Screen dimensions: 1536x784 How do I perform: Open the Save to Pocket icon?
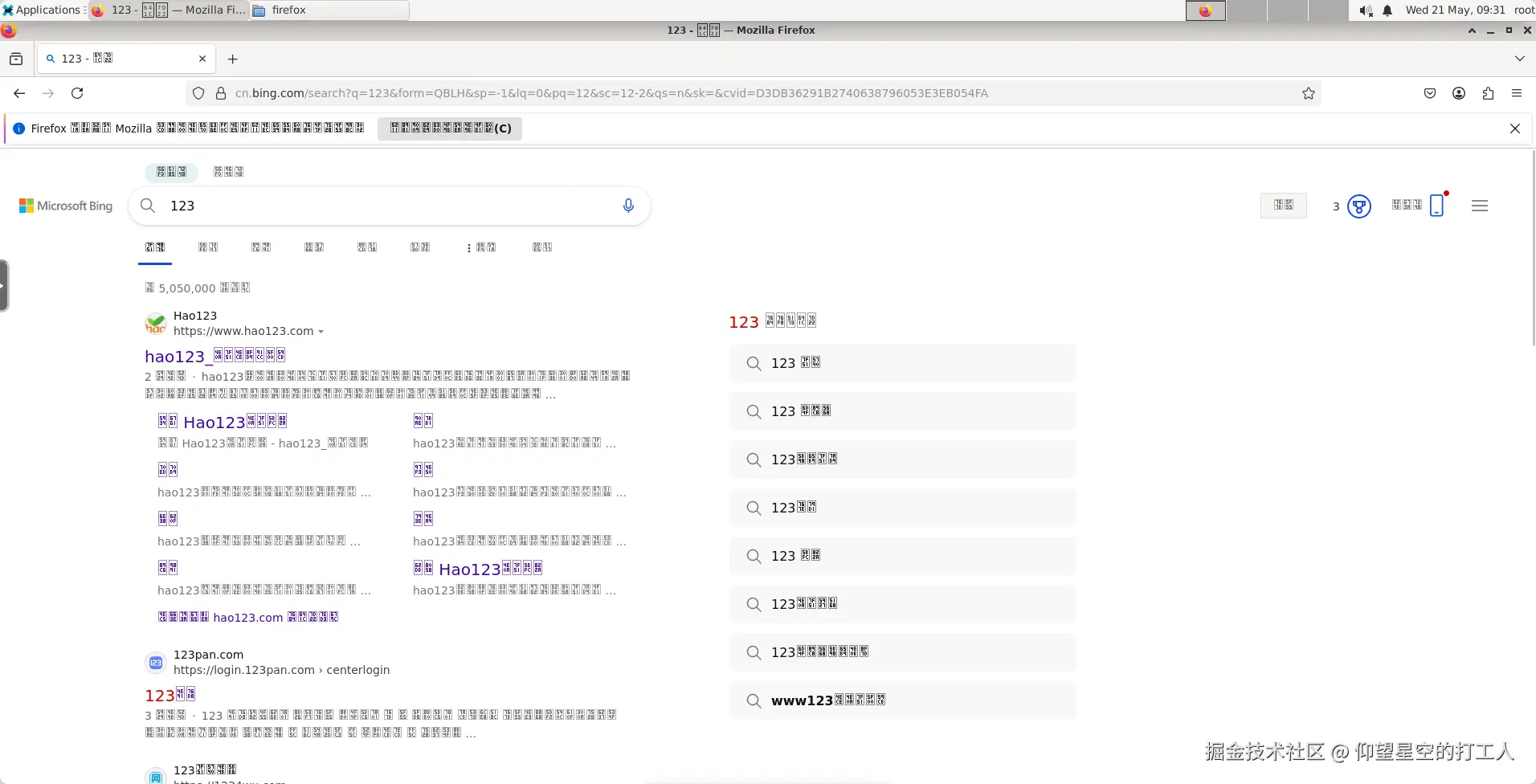point(1430,93)
